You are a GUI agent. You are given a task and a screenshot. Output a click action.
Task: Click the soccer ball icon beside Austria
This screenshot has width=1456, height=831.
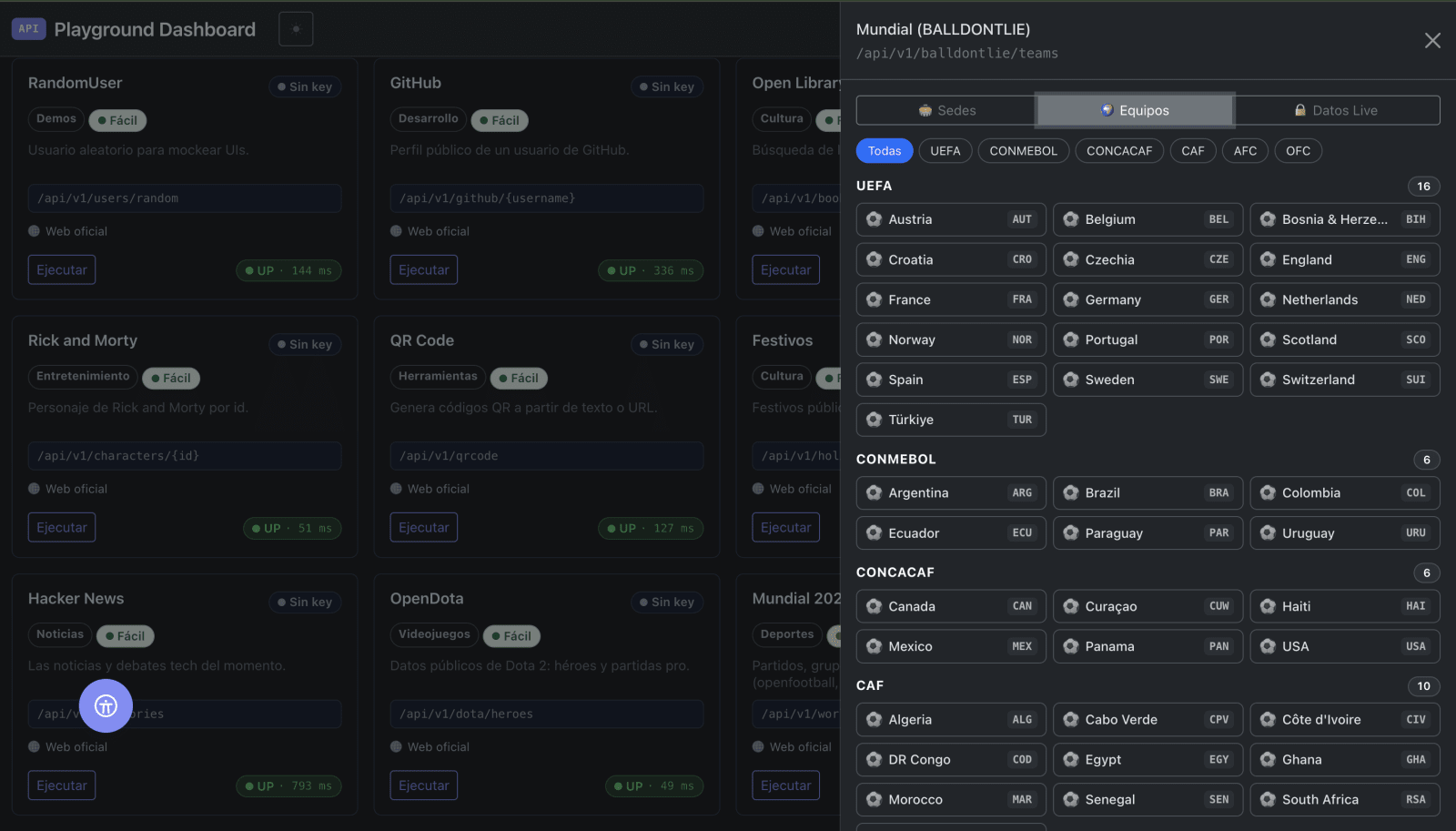[874, 219]
